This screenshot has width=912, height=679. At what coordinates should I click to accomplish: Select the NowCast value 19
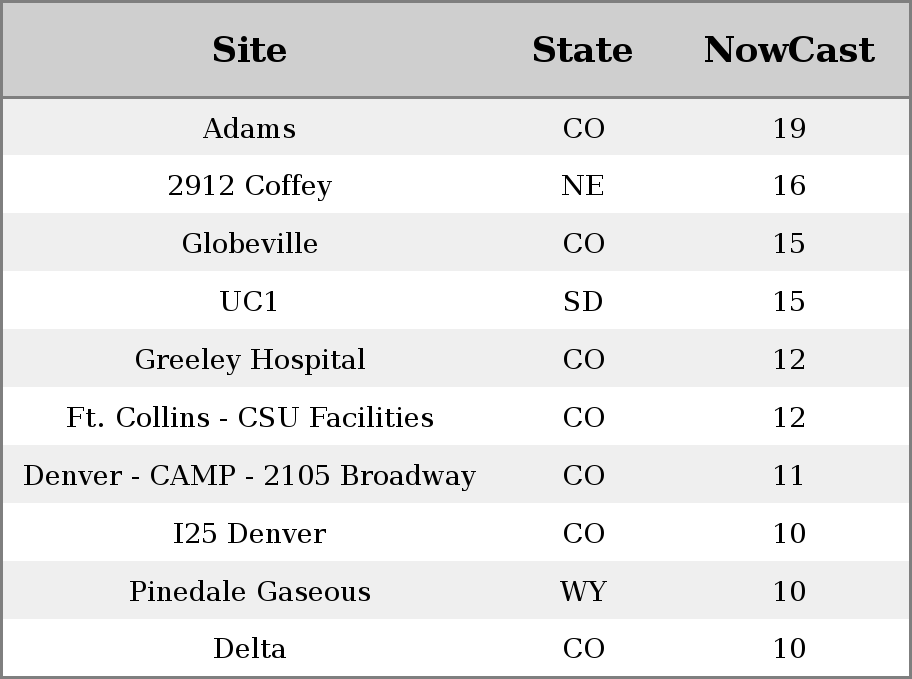[789, 128]
